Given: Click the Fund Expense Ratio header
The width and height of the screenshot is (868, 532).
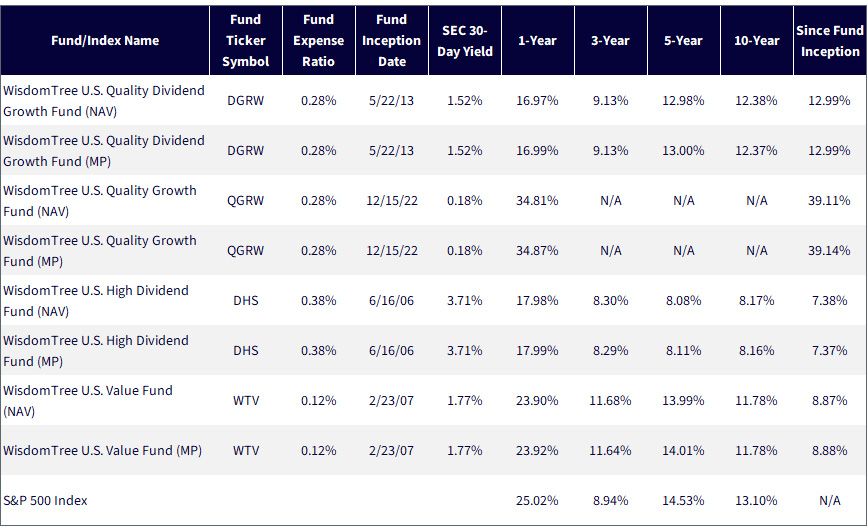Looking at the screenshot, I should point(318,40).
